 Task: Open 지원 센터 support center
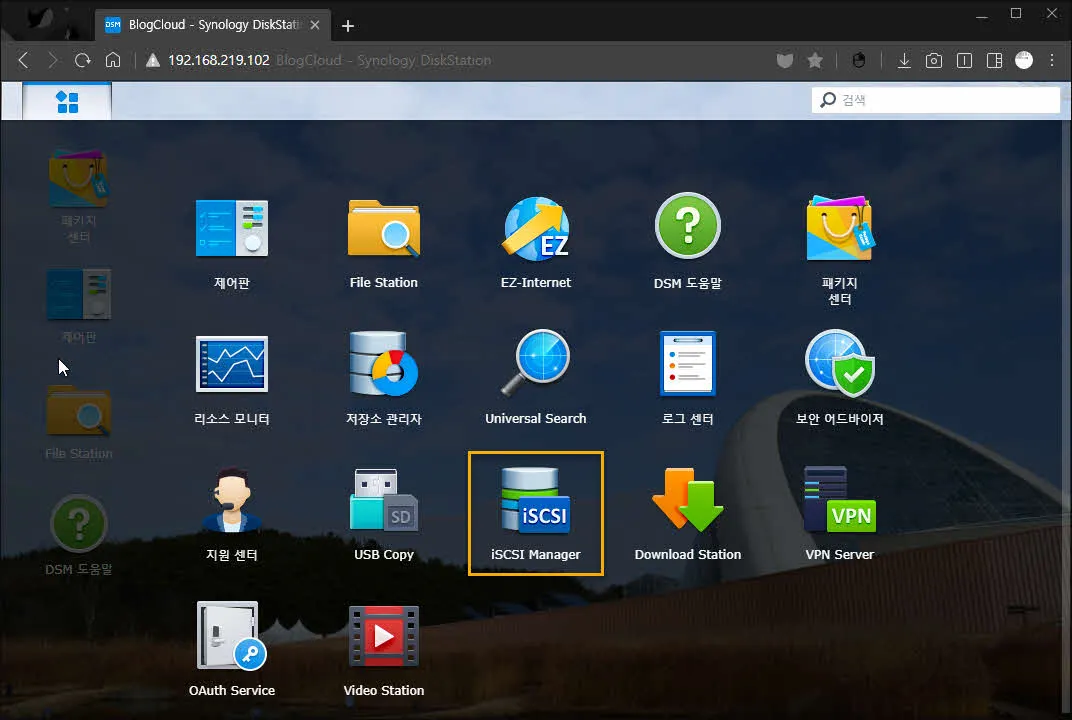click(x=232, y=514)
